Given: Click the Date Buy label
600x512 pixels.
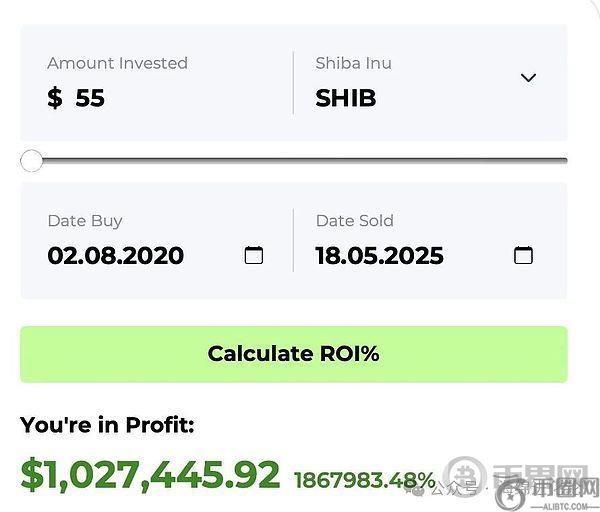Looking at the screenshot, I should pos(85,221).
